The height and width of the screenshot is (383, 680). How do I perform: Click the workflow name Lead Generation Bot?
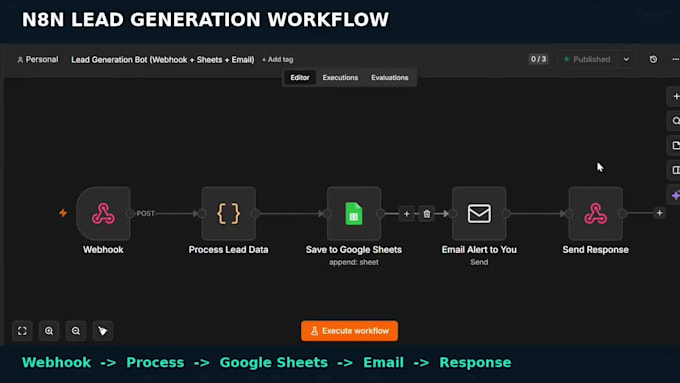[163, 59]
